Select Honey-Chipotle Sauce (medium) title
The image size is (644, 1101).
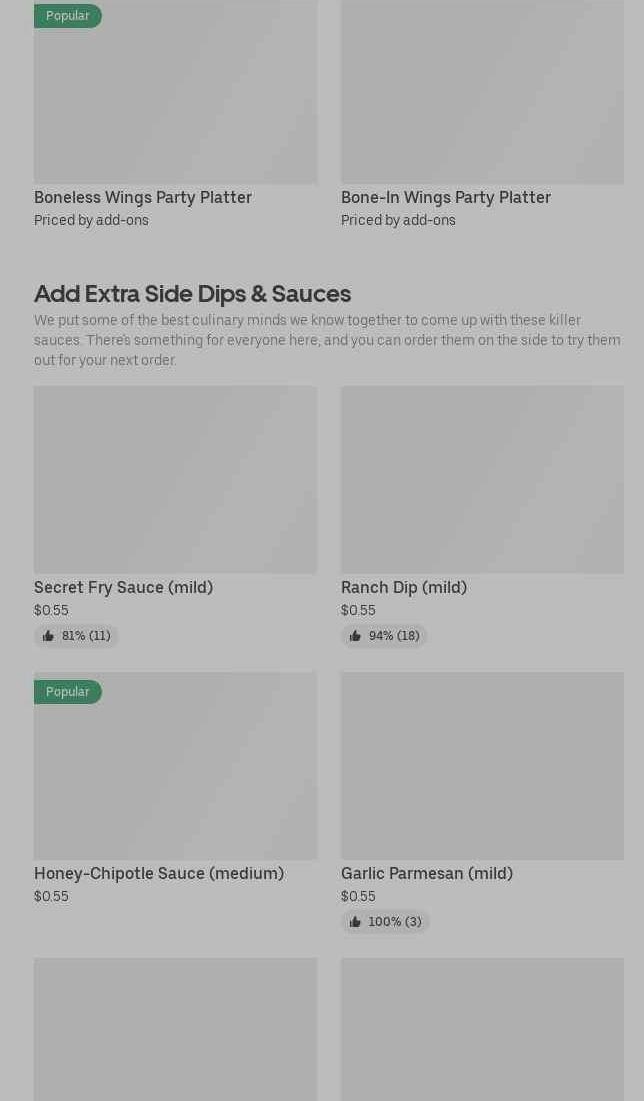pyautogui.click(x=159, y=873)
